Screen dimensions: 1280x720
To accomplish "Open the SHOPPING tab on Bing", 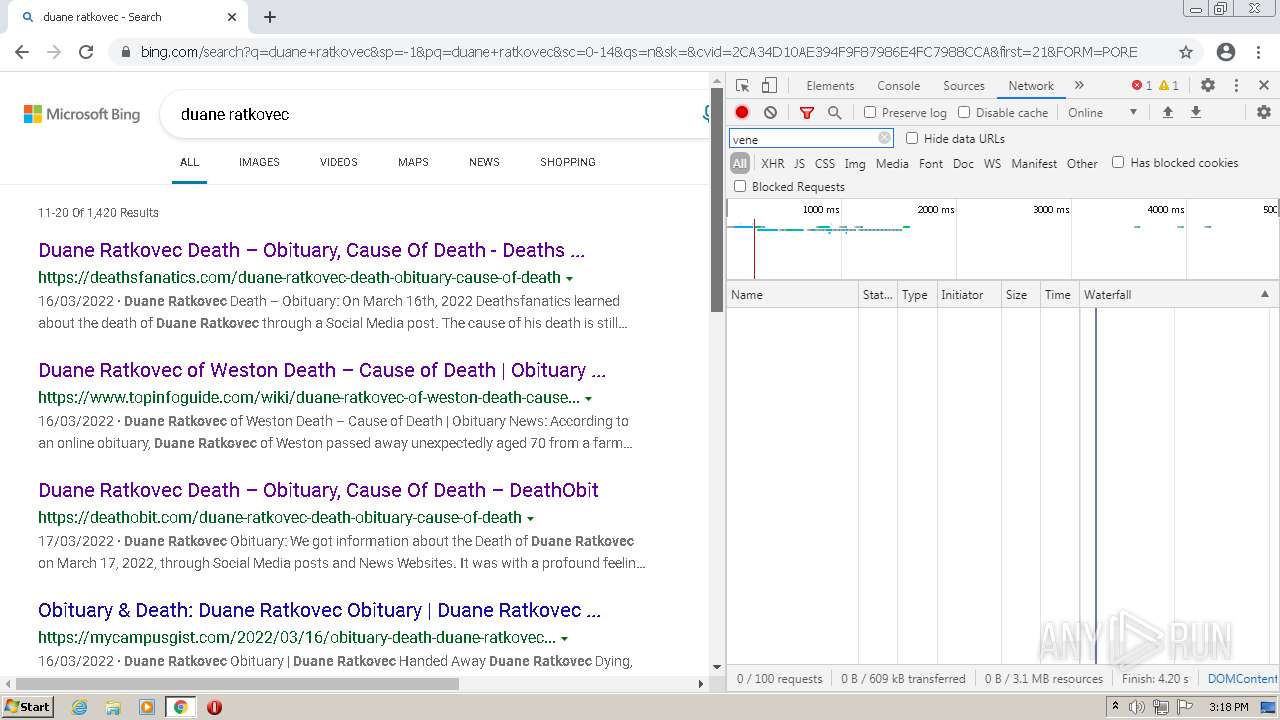I will click(568, 162).
